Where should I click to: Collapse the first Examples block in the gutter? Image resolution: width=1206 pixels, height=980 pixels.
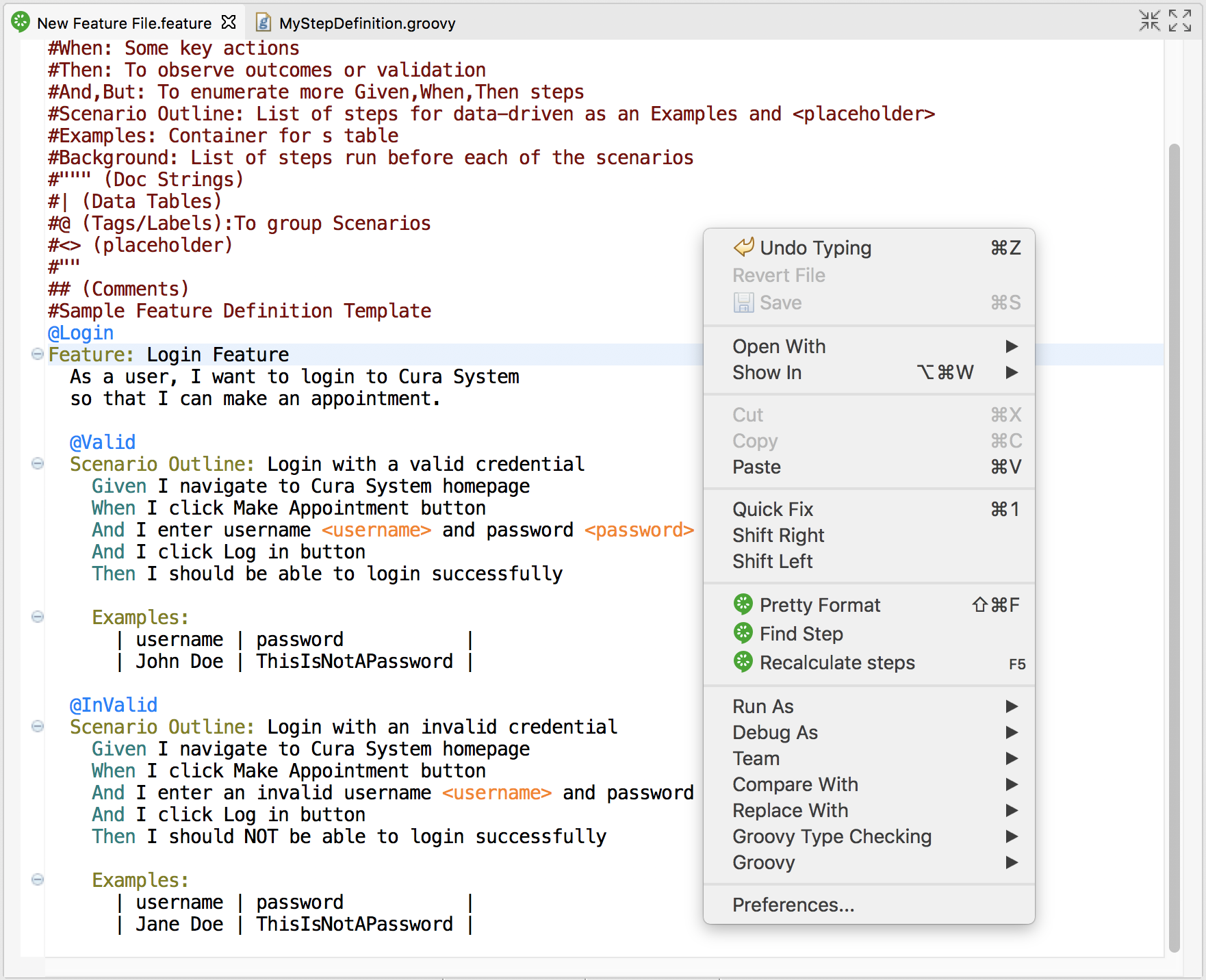[37, 617]
